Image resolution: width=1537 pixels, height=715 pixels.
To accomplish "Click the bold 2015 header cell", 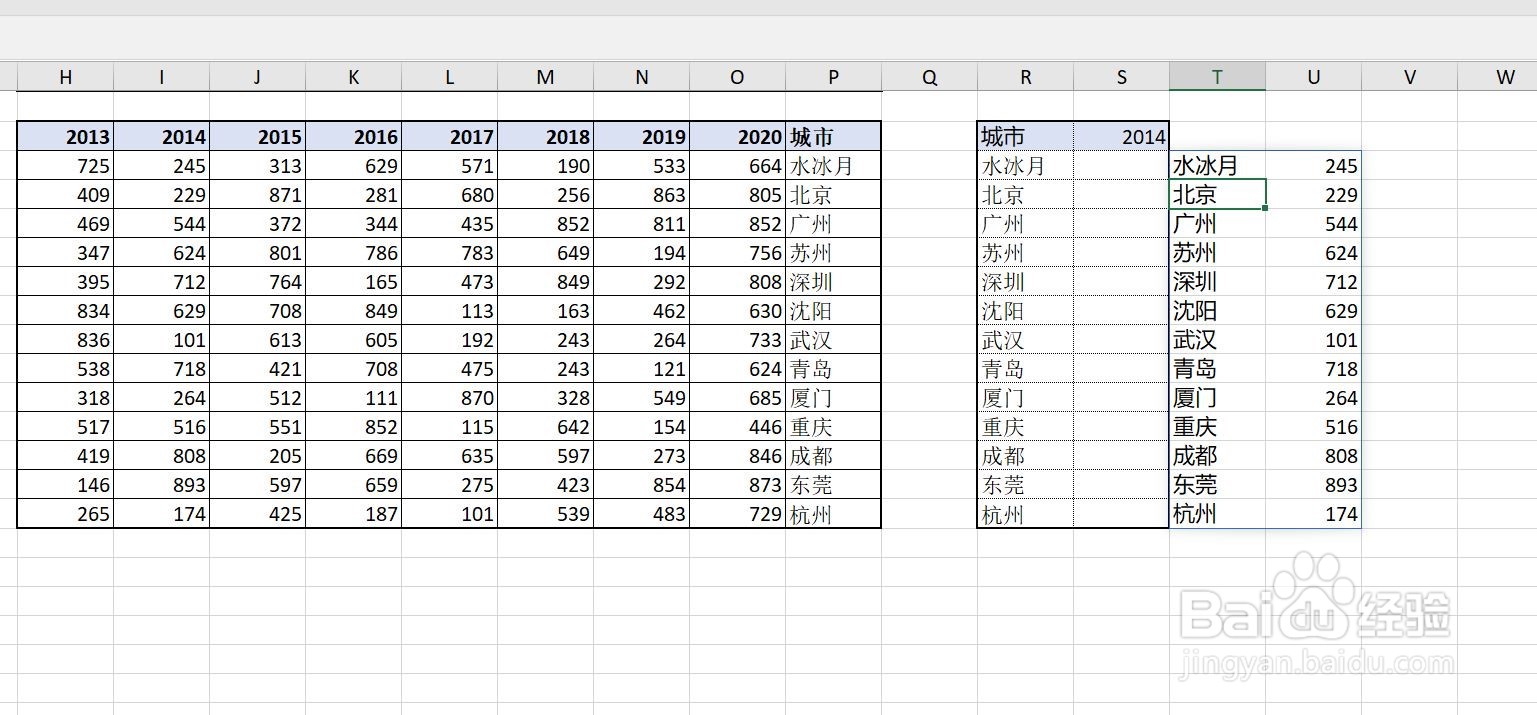I will 257,137.
